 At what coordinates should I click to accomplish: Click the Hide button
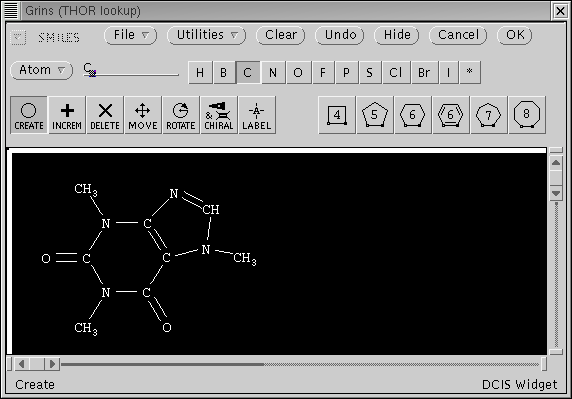pos(397,35)
